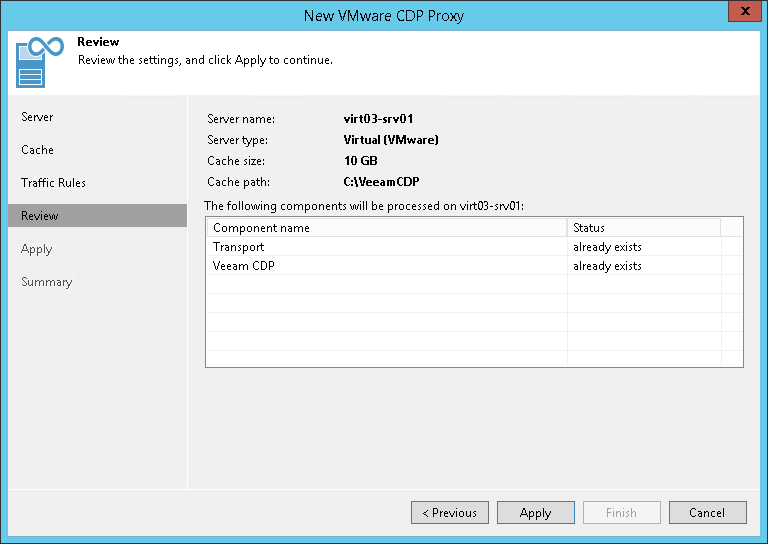Switch to the Traffic Rules step
This screenshot has height=544, width=768.
pyautogui.click(x=53, y=183)
